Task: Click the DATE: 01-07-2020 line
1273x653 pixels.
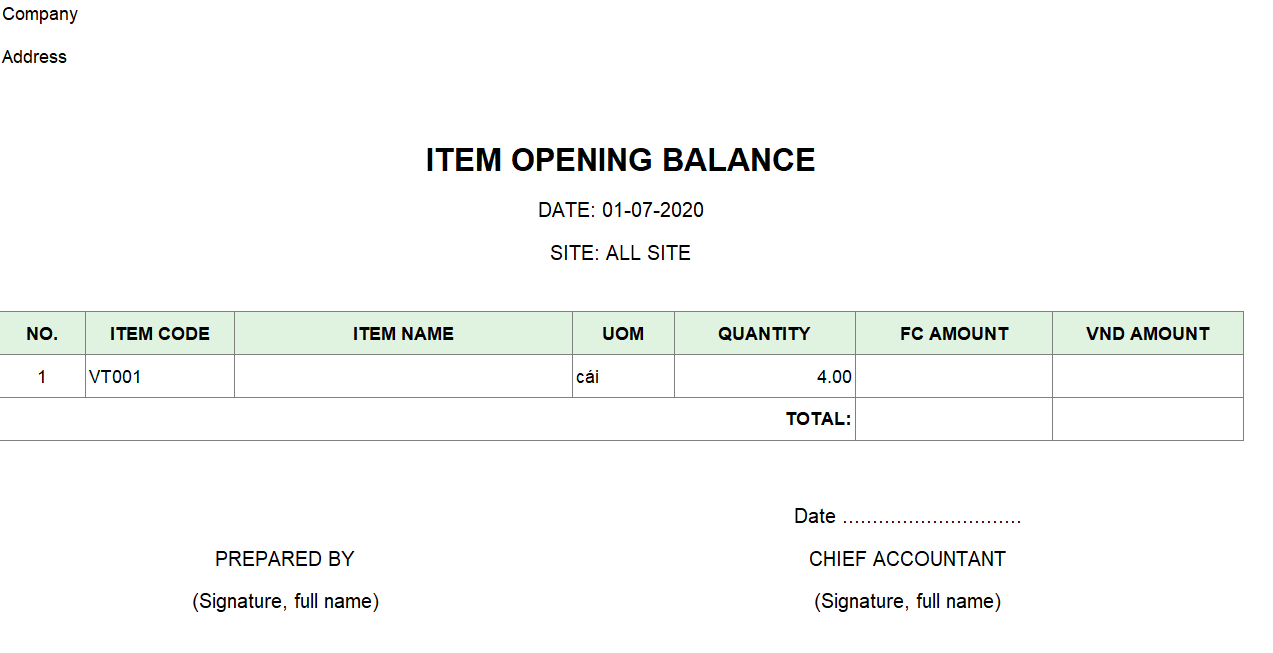Action: [620, 210]
